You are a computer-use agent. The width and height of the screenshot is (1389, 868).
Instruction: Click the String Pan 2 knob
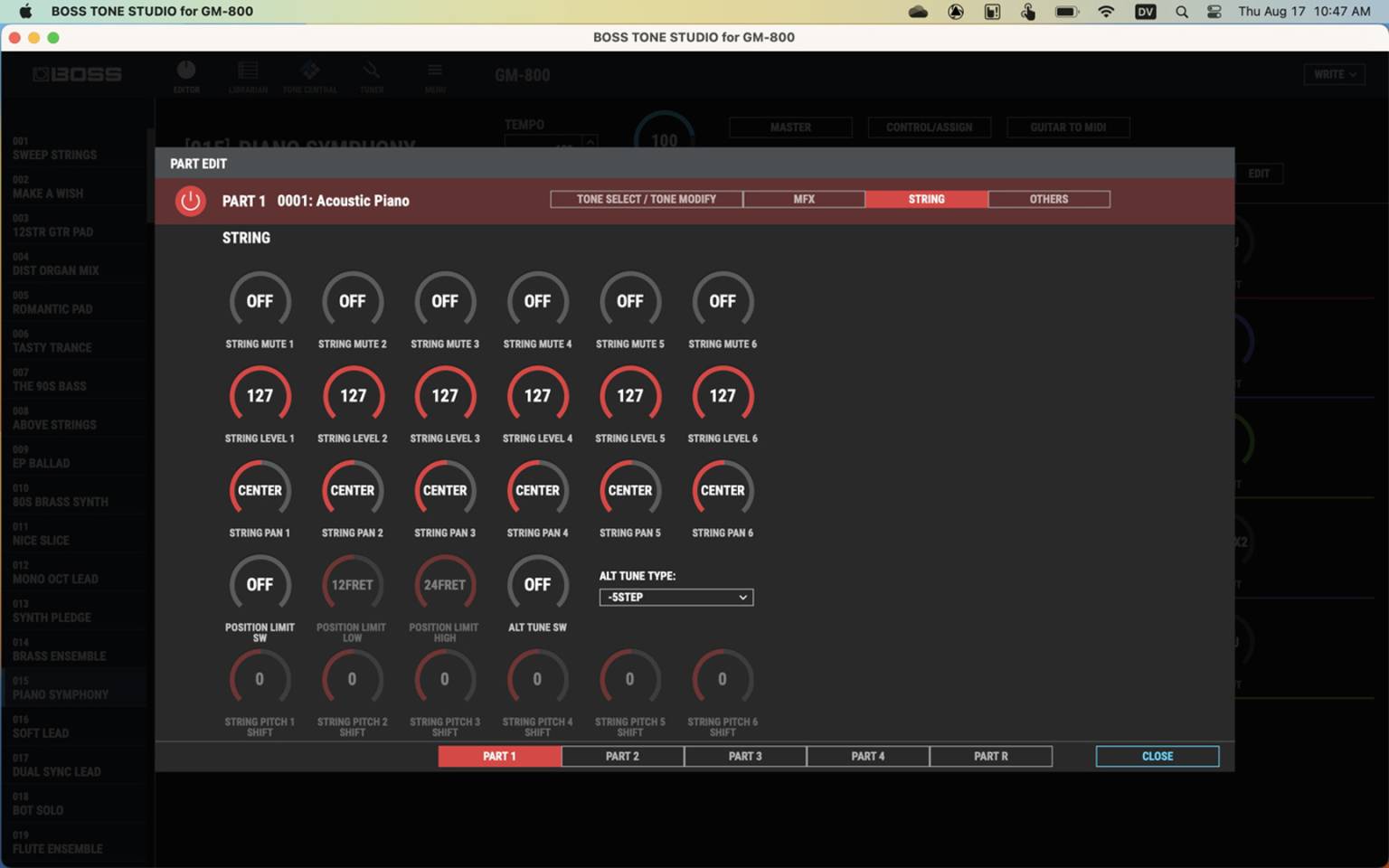coord(352,491)
